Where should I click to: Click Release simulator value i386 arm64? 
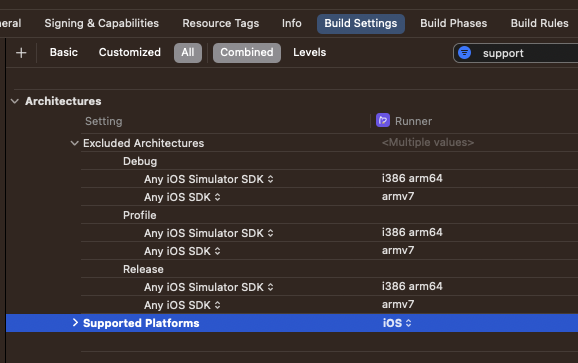[x=412, y=286]
